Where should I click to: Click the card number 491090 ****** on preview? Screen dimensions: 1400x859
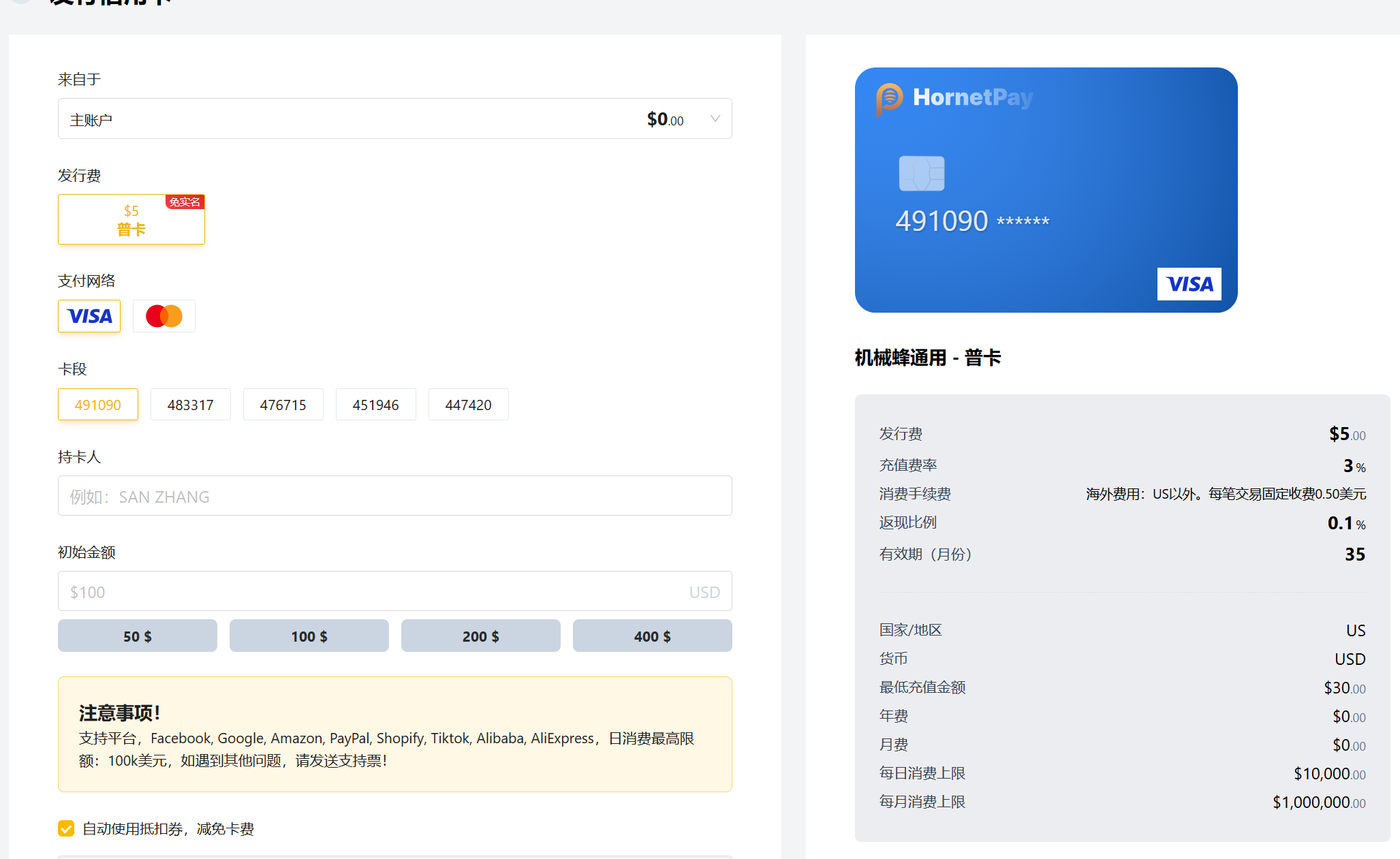972,221
